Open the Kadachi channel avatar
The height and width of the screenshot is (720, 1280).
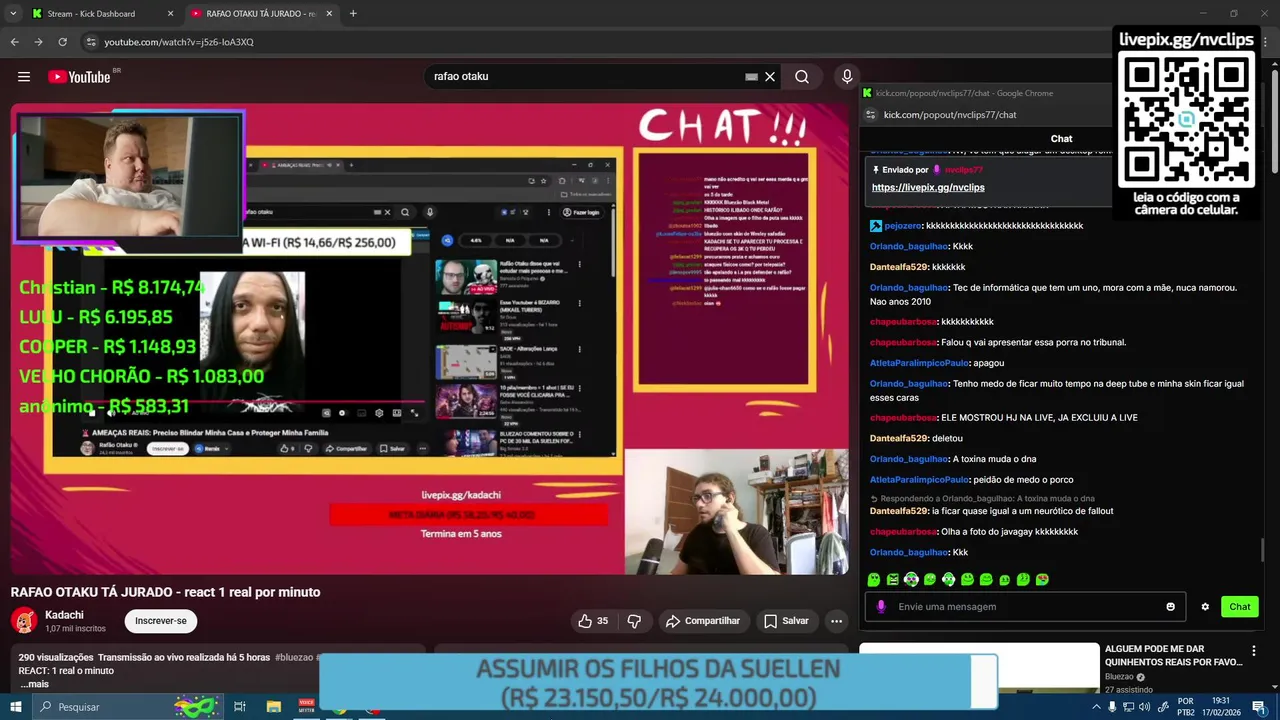click(24, 620)
